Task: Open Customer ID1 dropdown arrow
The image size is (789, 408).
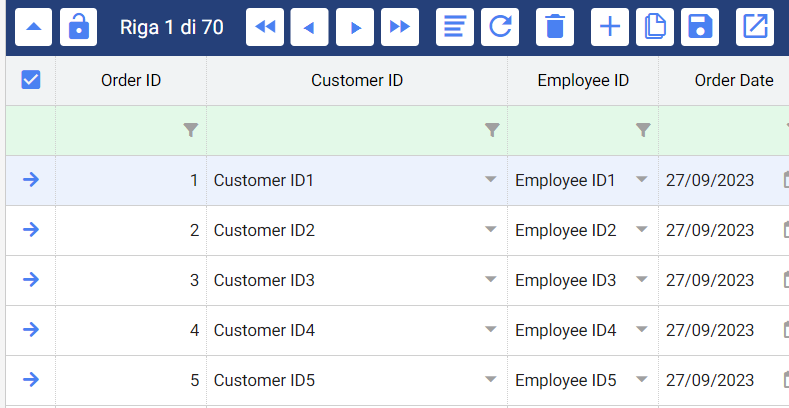Action: coord(490,180)
